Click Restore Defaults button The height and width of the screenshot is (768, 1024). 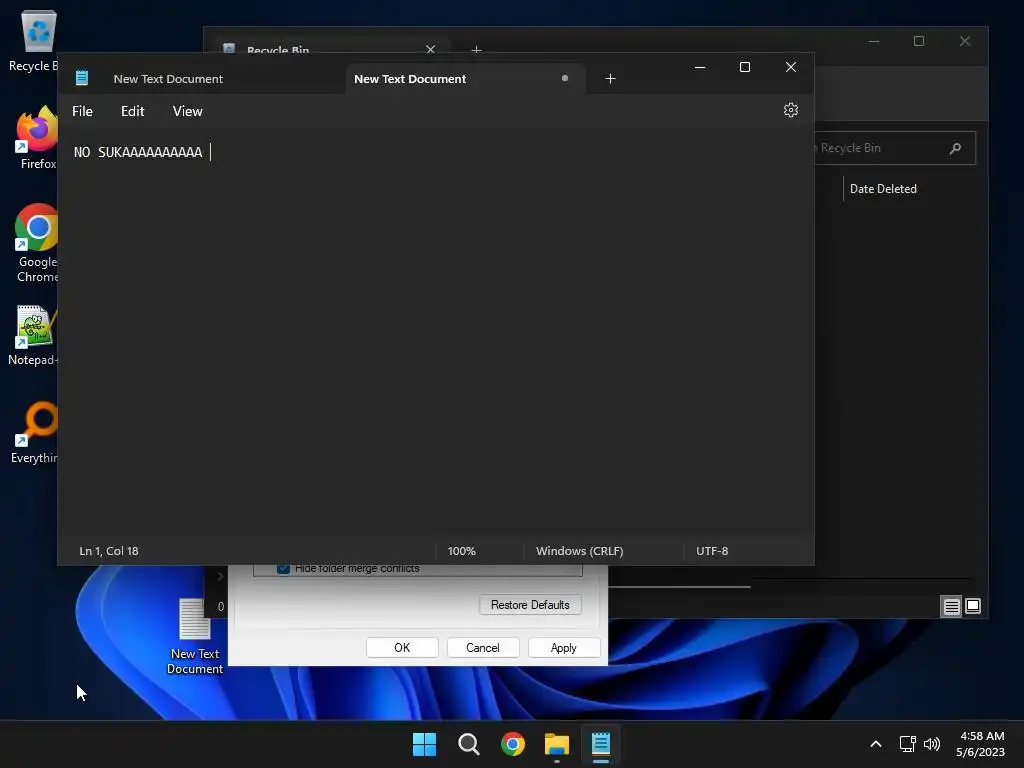click(530, 605)
